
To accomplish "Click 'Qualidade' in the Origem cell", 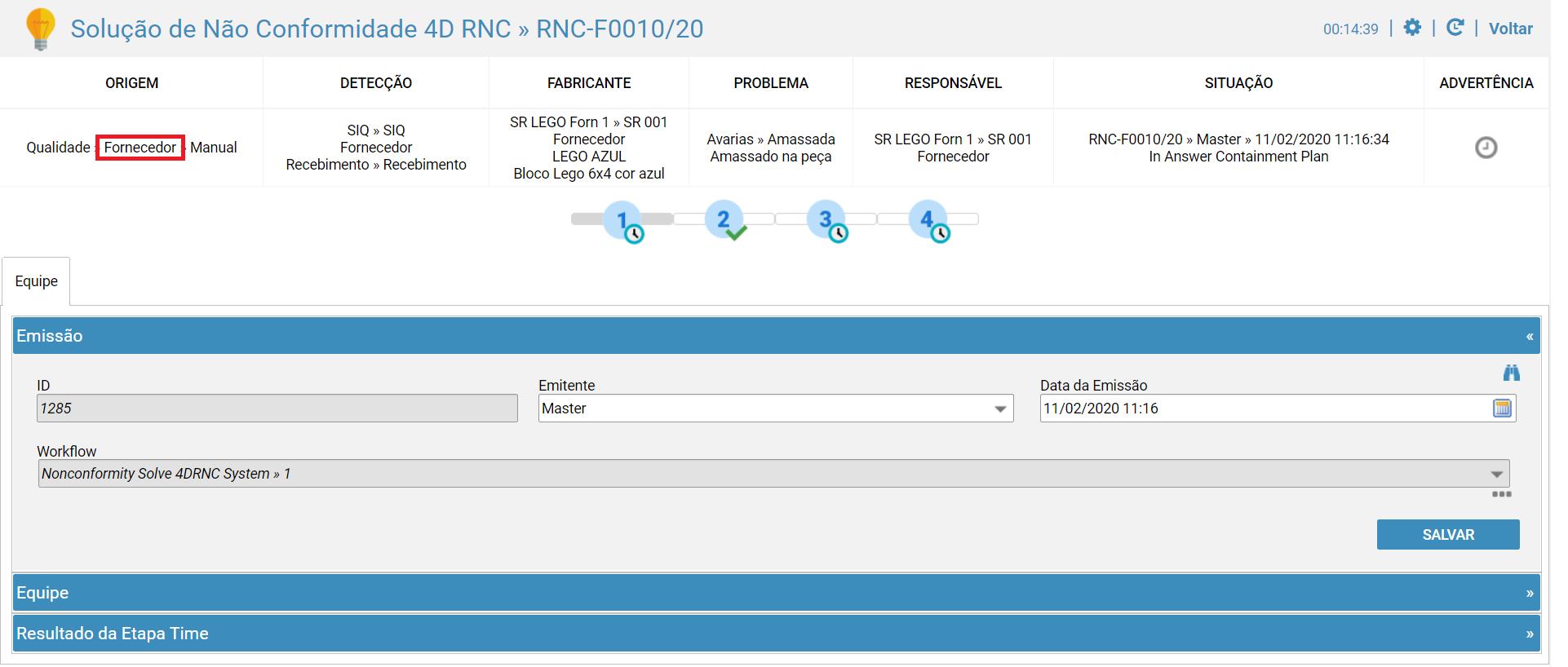I will 58,148.
